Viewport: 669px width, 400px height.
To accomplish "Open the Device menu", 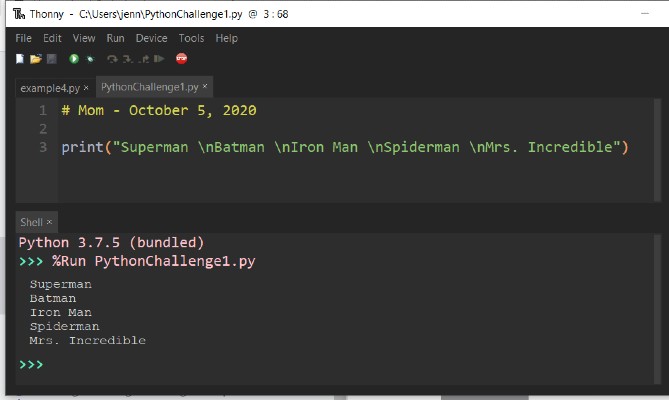I will tap(151, 38).
